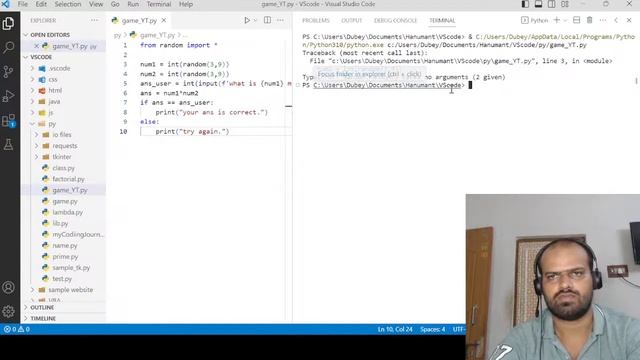Viewport: 640px width, 360px height.
Task: Select the Terminal panel tab
Action: pos(442,20)
